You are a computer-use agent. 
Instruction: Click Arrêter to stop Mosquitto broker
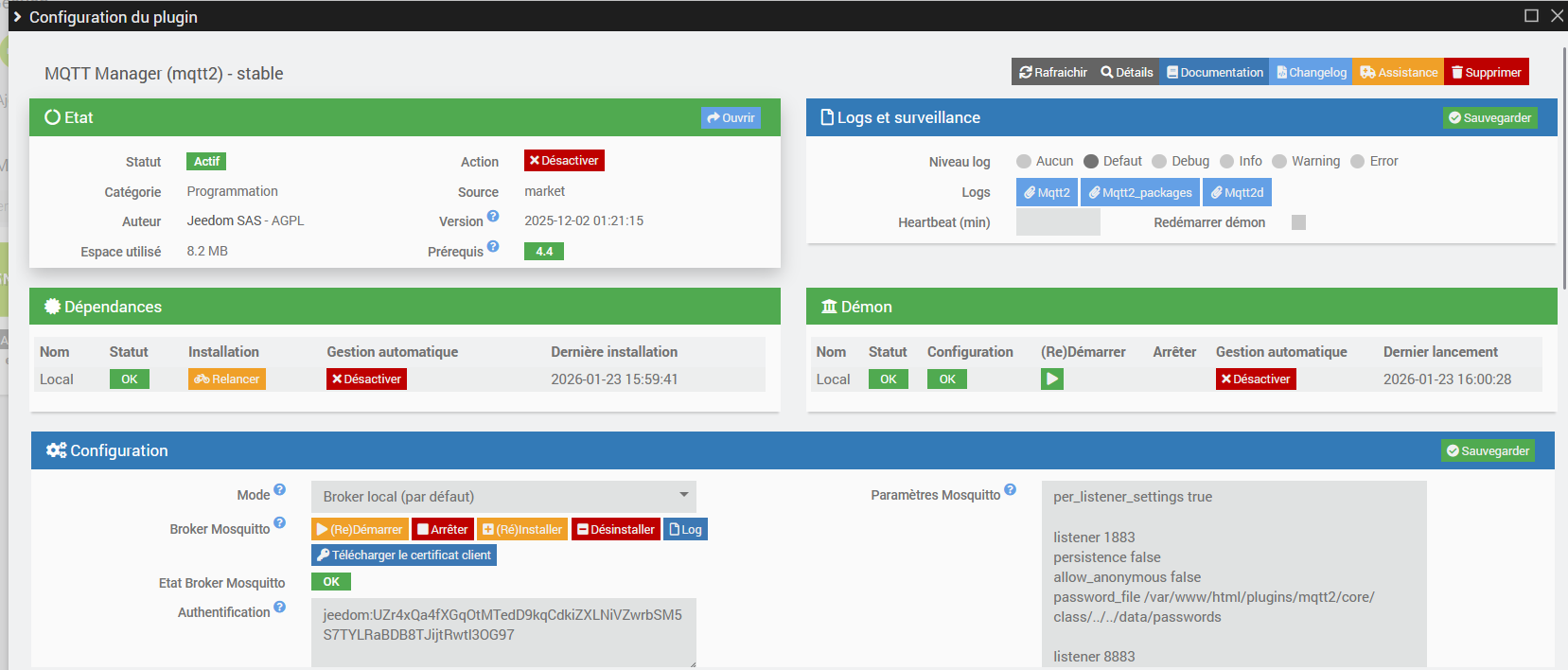pos(443,529)
